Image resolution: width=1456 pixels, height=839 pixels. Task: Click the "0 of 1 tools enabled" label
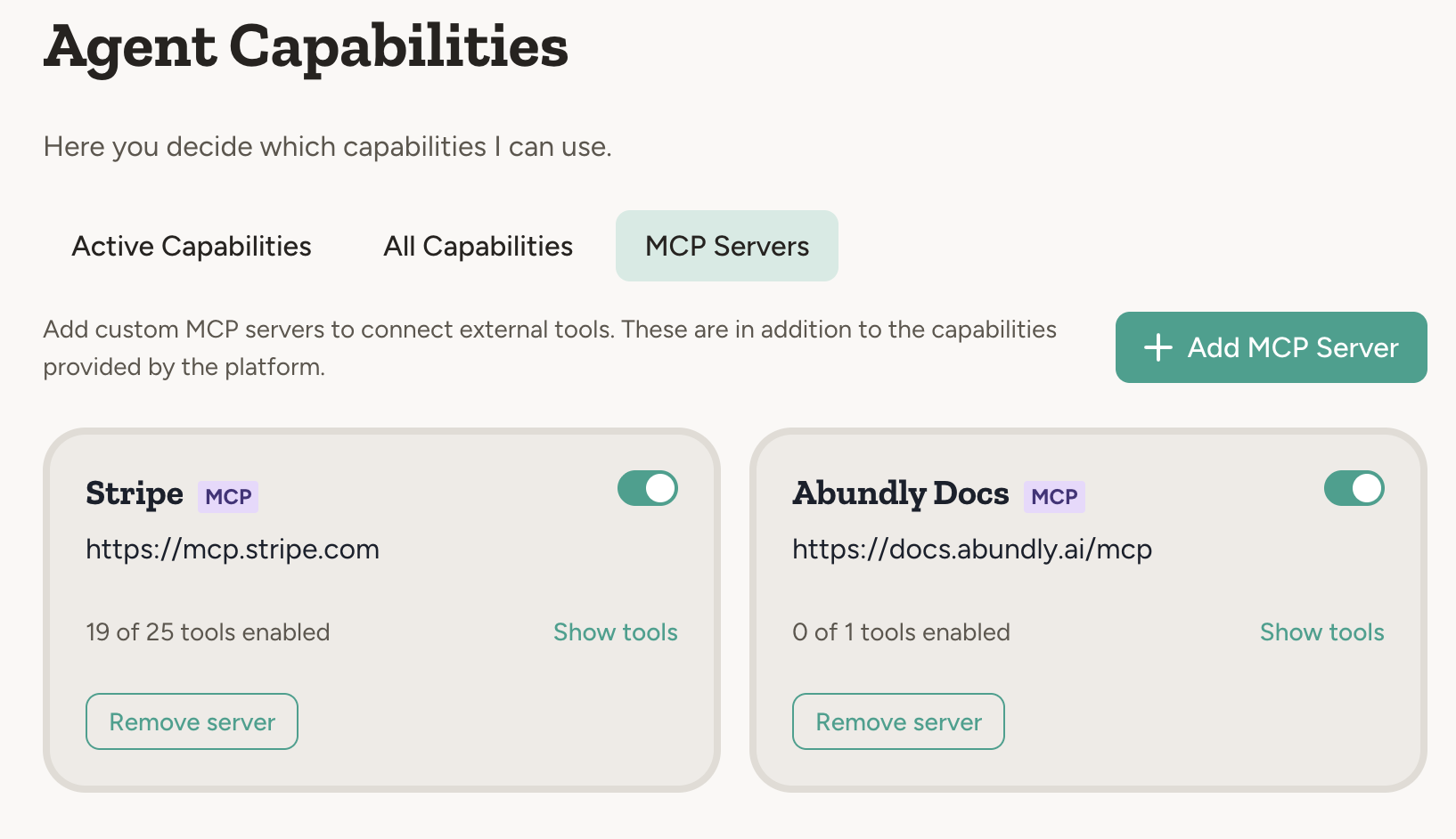901,632
